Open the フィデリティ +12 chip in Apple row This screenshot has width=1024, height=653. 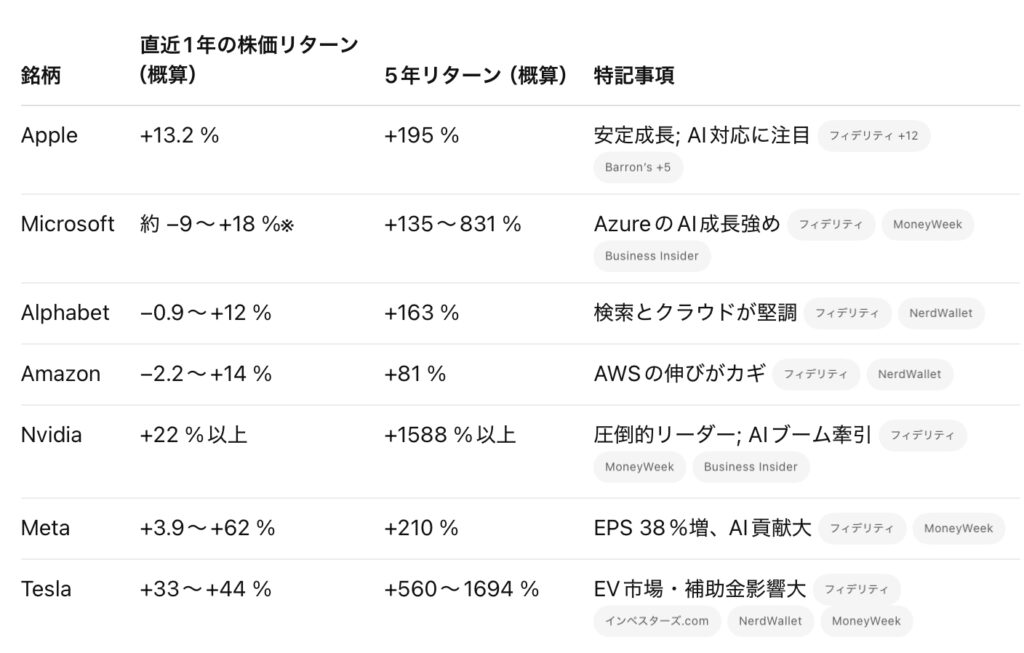pos(873,136)
